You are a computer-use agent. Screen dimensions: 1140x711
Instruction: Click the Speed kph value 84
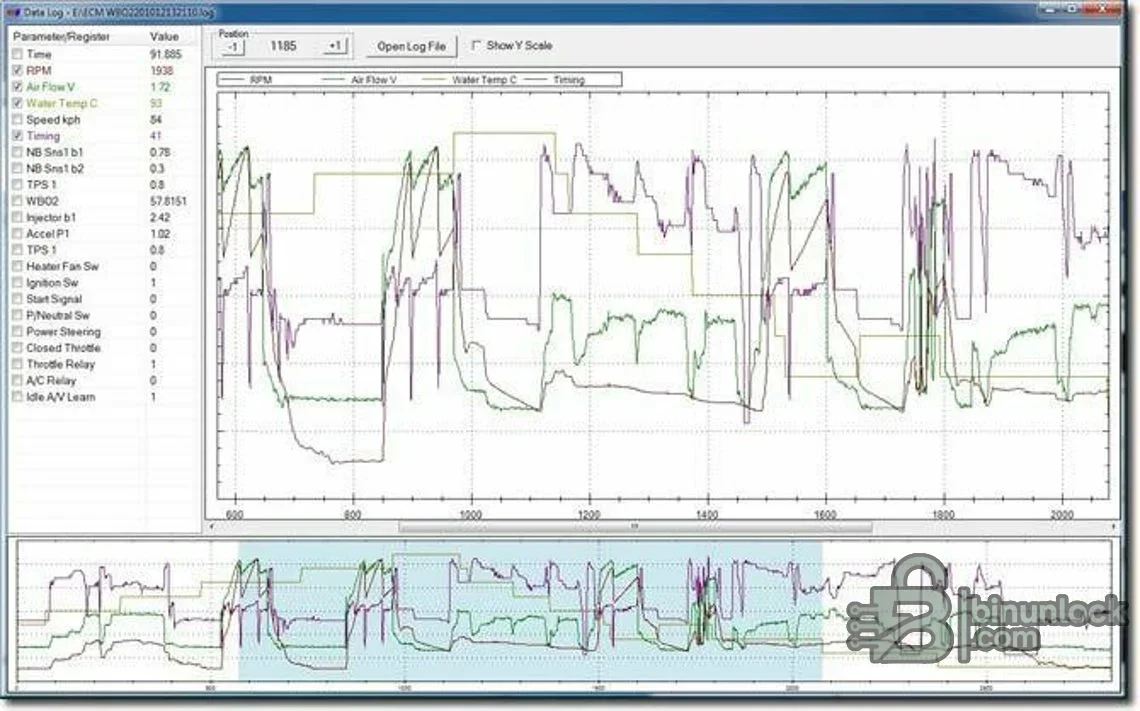[x=156, y=120]
